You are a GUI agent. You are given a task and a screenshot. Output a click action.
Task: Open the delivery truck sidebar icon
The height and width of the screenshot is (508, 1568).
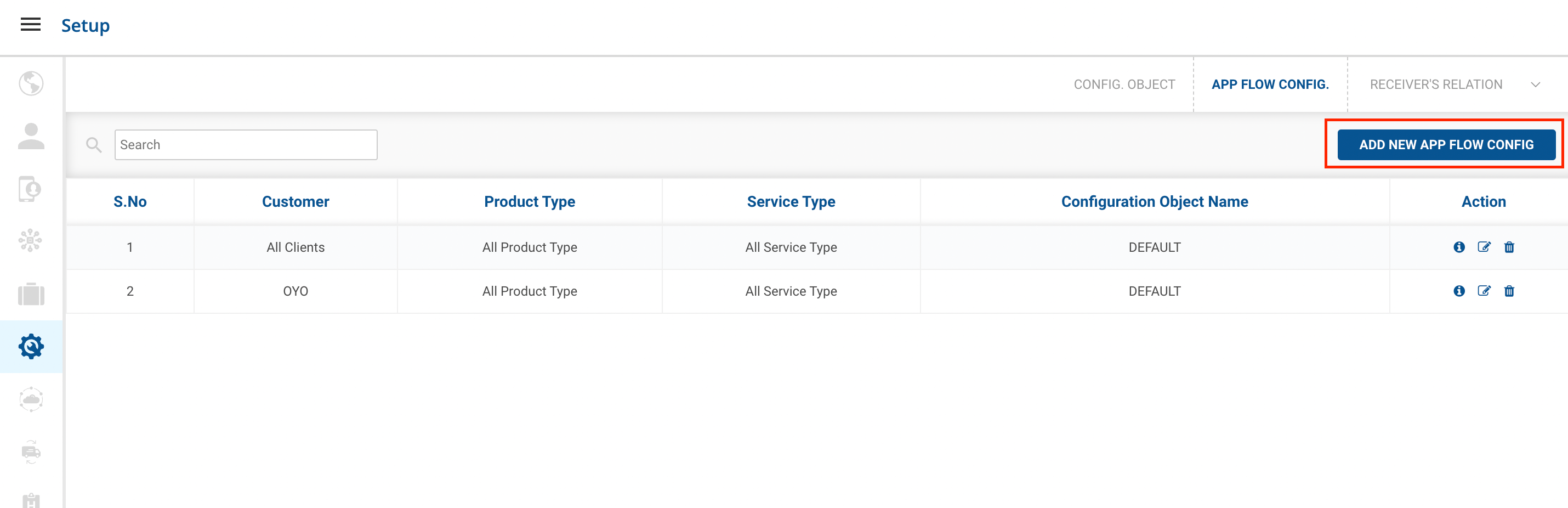(x=31, y=452)
